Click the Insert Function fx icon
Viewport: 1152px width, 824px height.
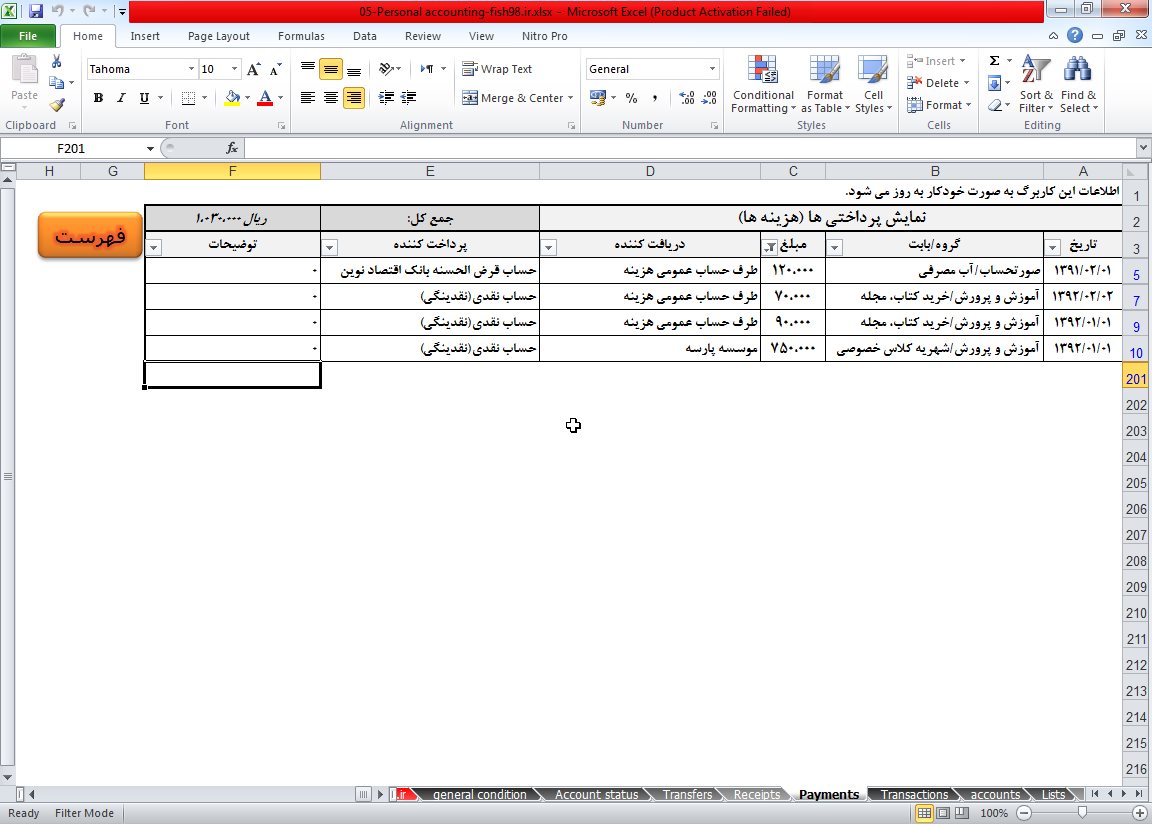(232, 148)
